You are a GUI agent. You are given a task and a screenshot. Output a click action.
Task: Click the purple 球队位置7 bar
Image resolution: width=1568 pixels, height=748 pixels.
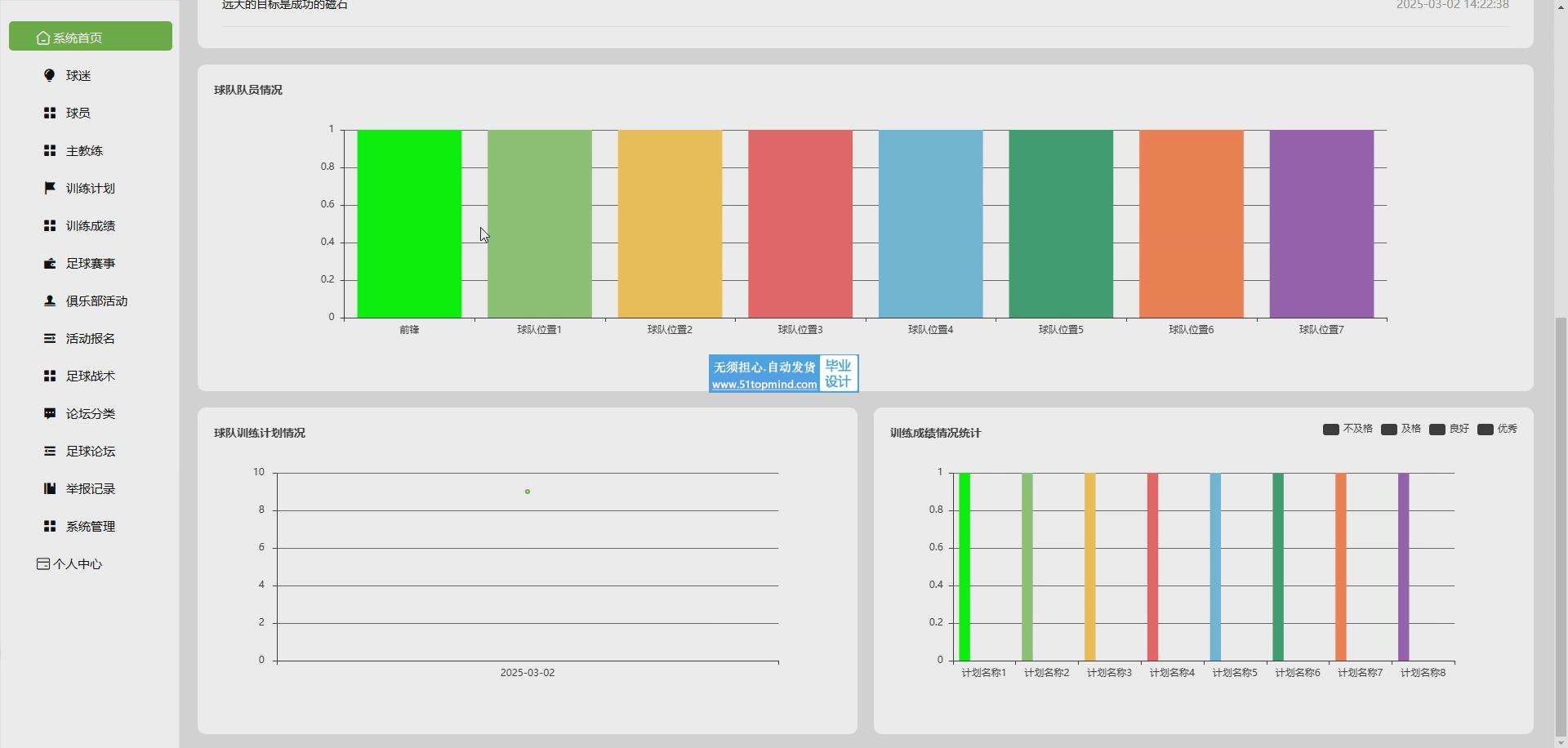[1321, 224]
